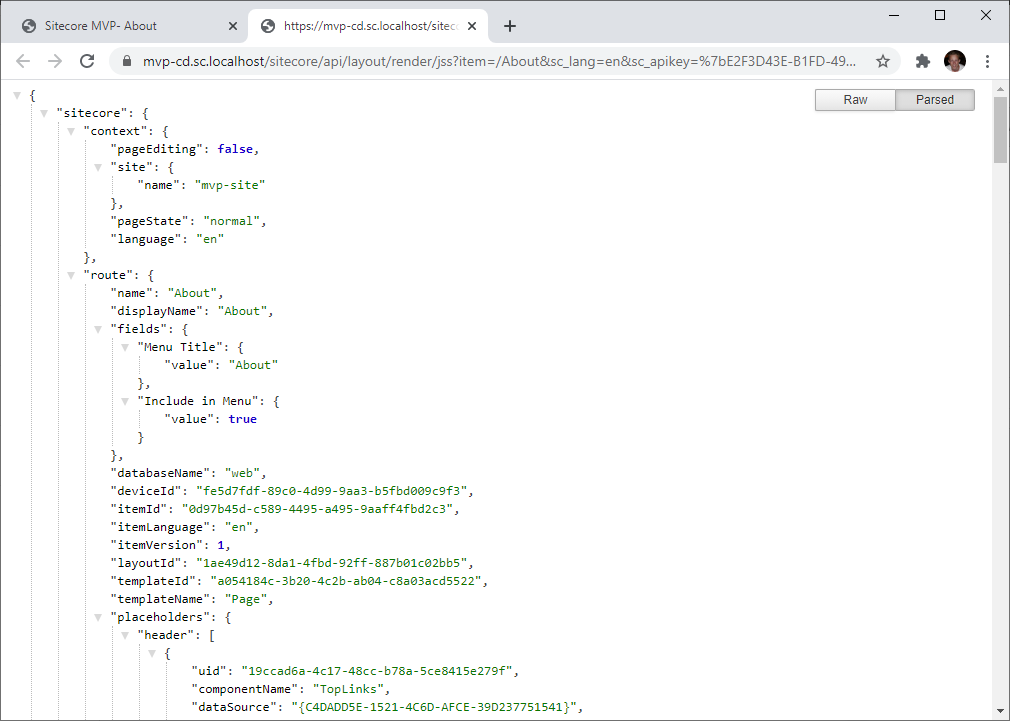
Task: Collapse the "route" node
Action: (x=71, y=275)
